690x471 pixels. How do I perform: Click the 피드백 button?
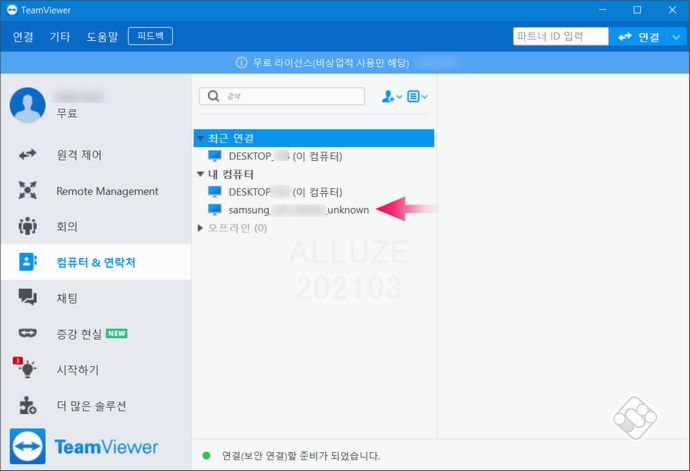pos(150,36)
